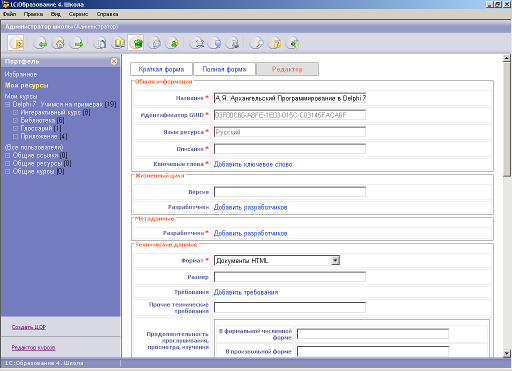Open the Вид menu

[56, 14]
